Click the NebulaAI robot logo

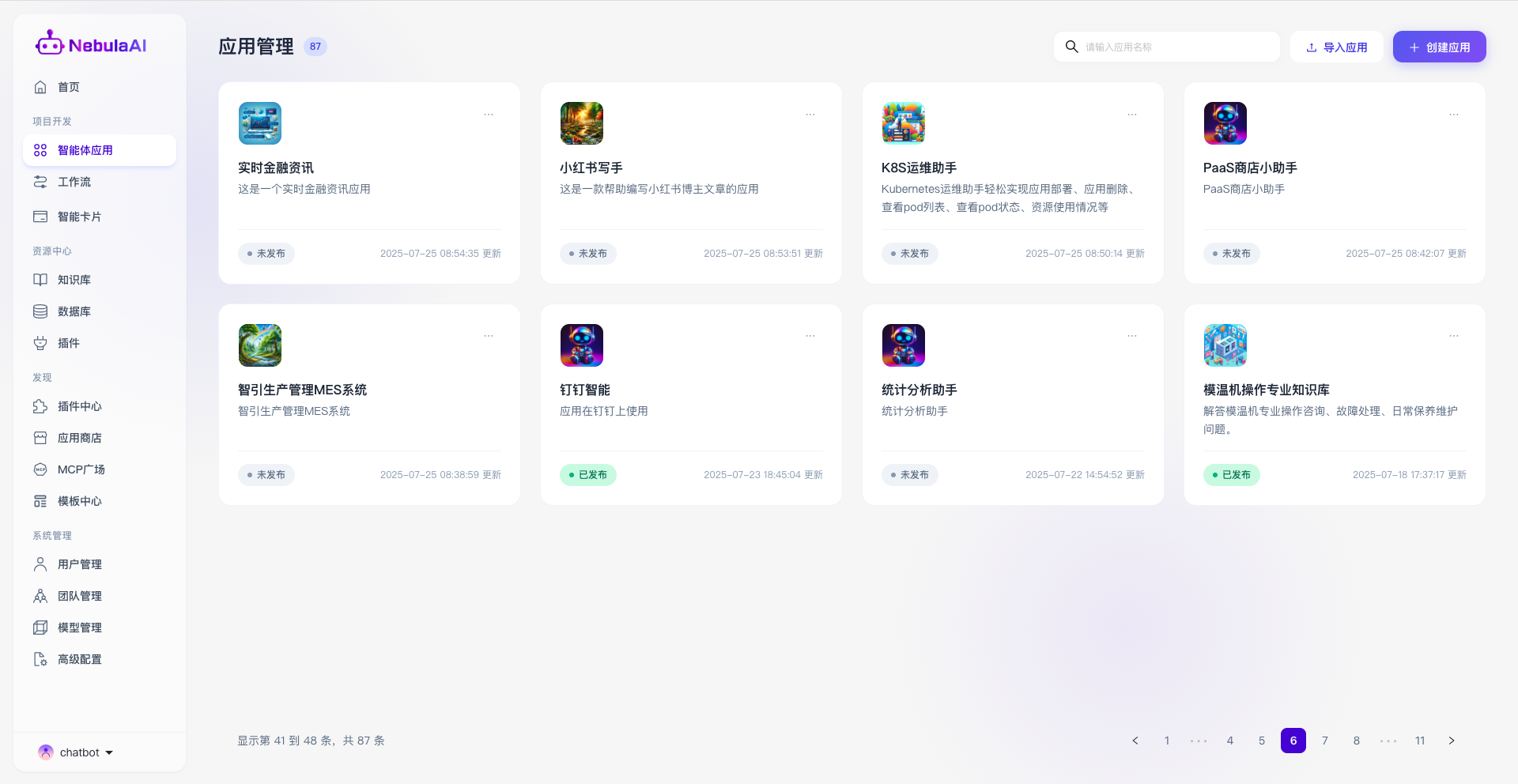point(49,44)
